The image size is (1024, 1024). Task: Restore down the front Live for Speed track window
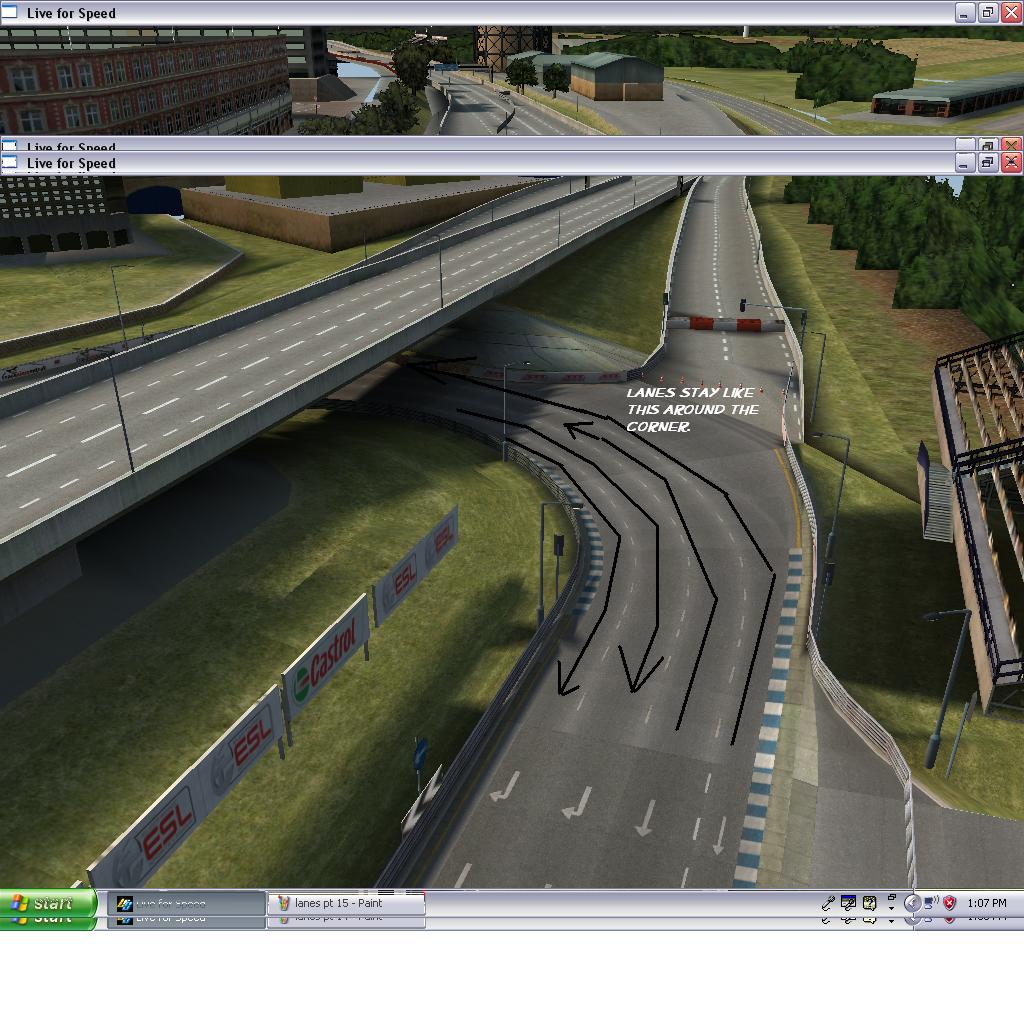(987, 162)
